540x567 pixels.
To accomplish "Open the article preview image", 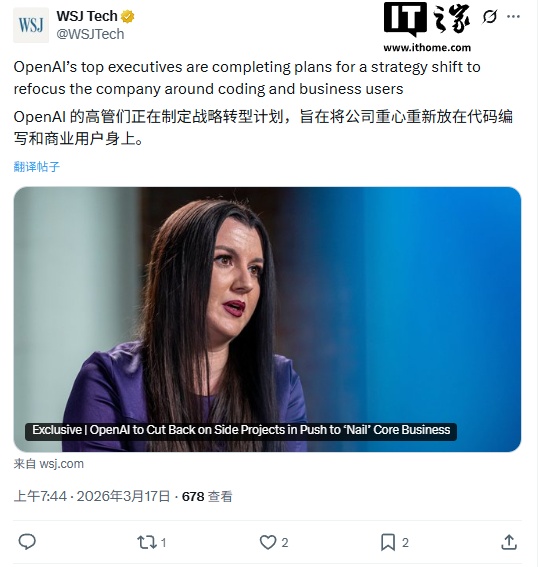I will coord(267,319).
